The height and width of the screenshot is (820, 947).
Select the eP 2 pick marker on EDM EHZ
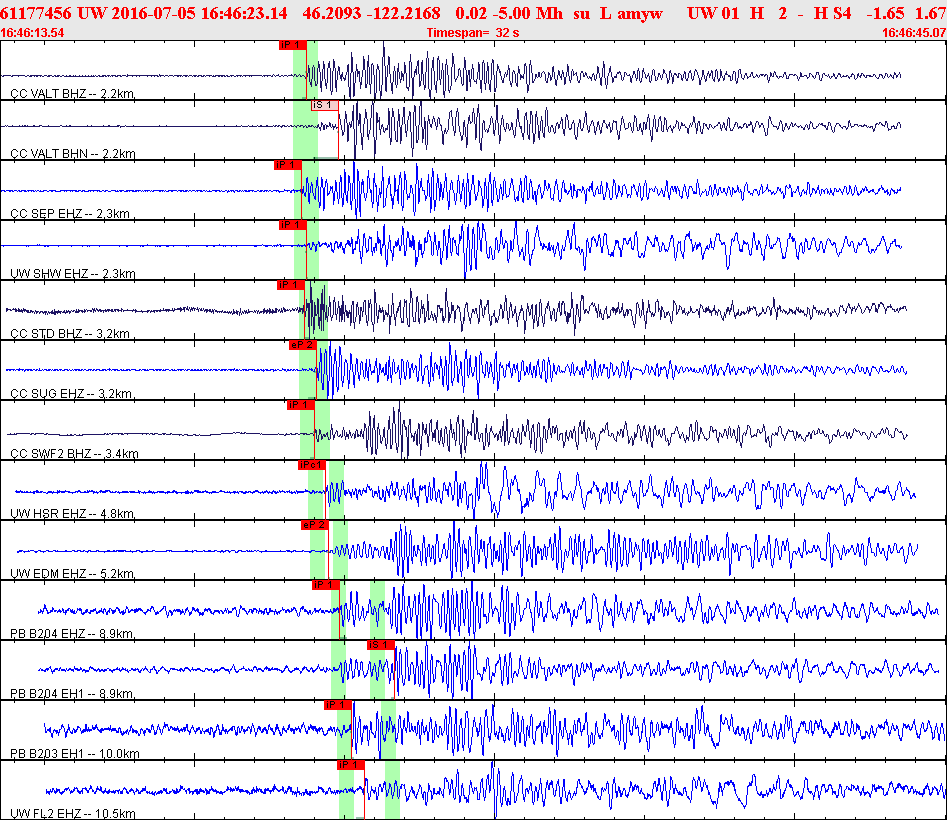point(315,525)
